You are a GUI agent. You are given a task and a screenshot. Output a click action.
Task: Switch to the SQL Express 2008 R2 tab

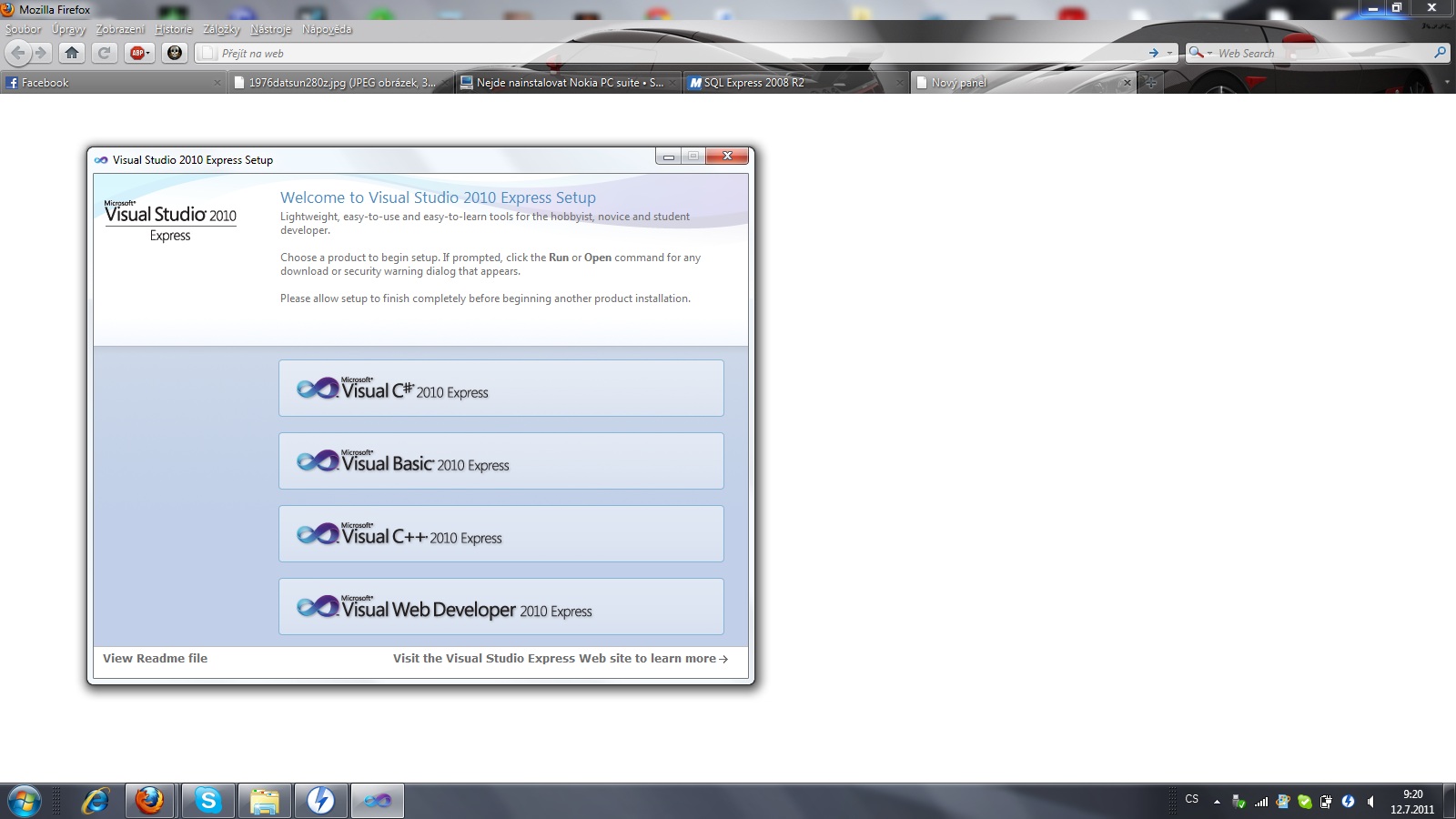tap(796, 82)
